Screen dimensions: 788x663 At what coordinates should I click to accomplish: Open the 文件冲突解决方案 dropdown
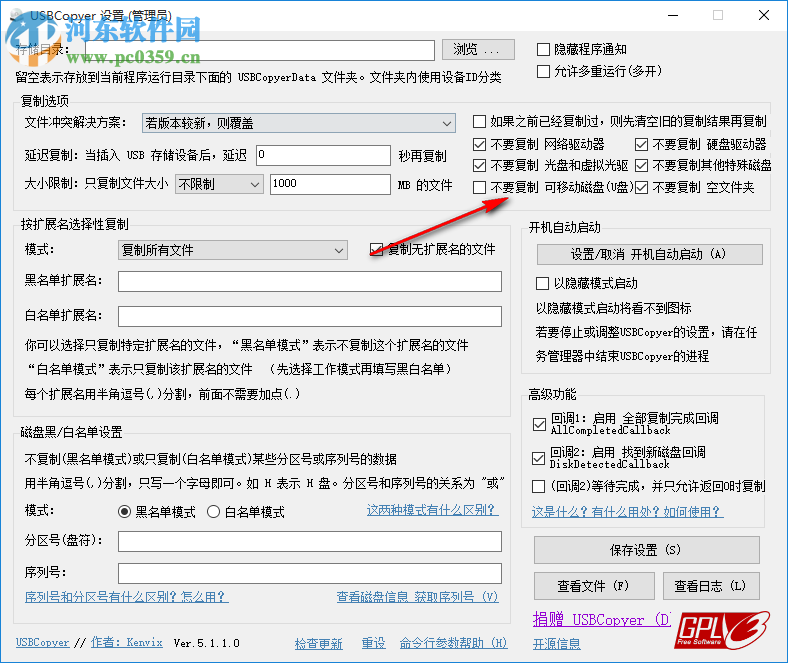pos(299,123)
